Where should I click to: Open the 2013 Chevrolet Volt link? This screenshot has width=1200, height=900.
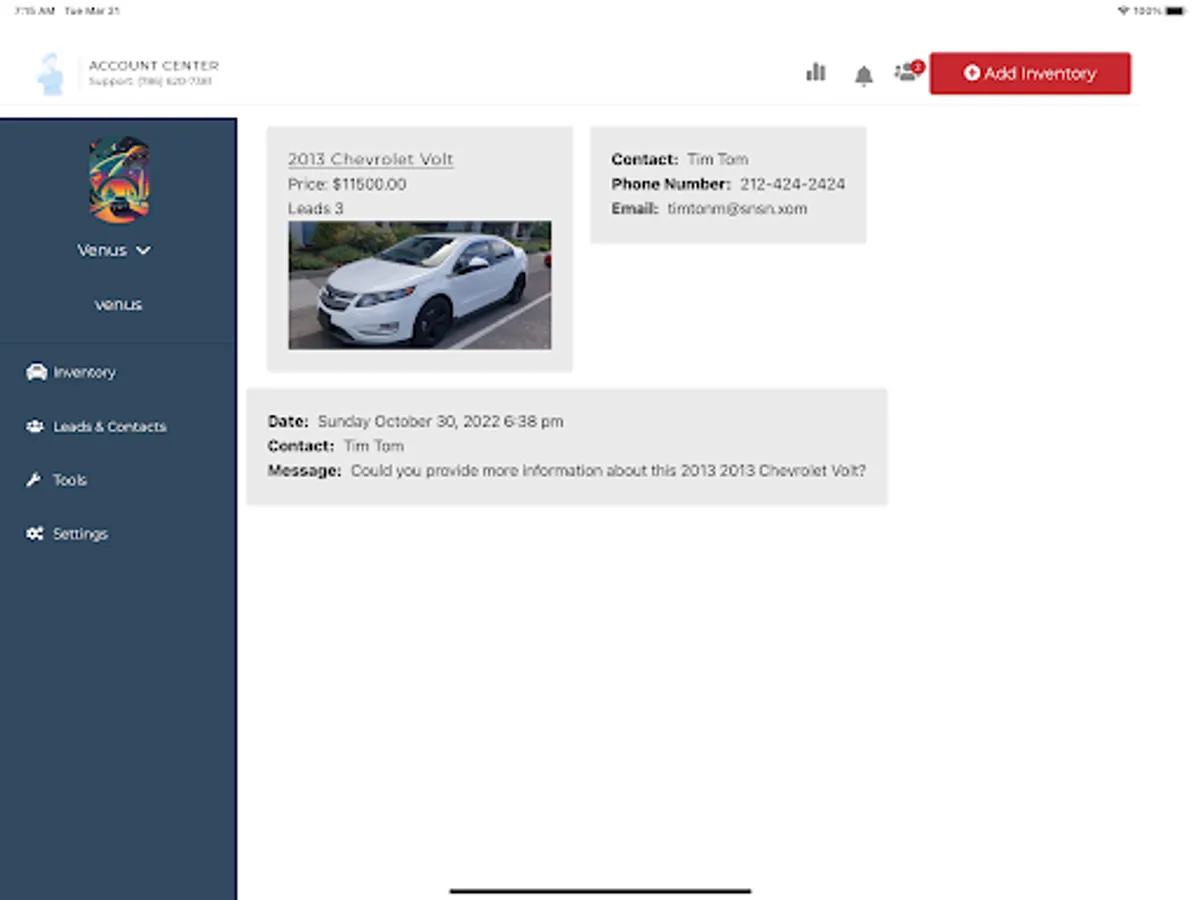click(370, 159)
